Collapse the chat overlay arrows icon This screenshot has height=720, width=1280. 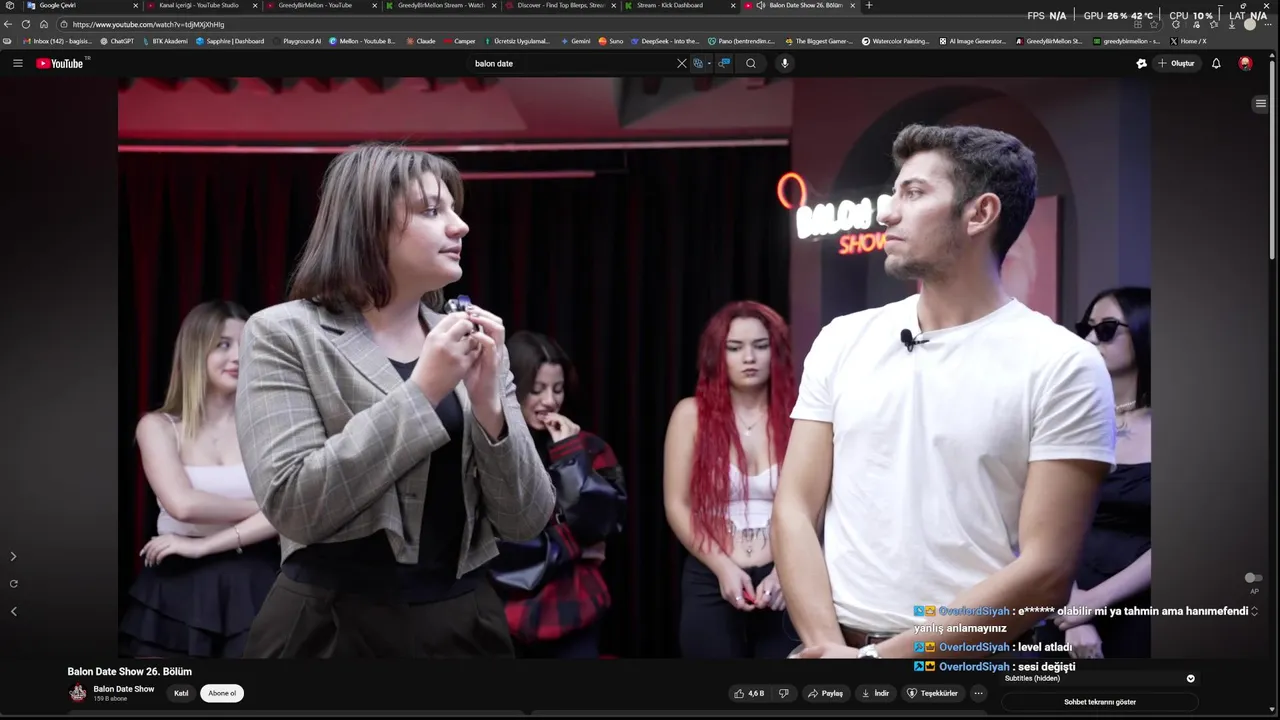1254,611
